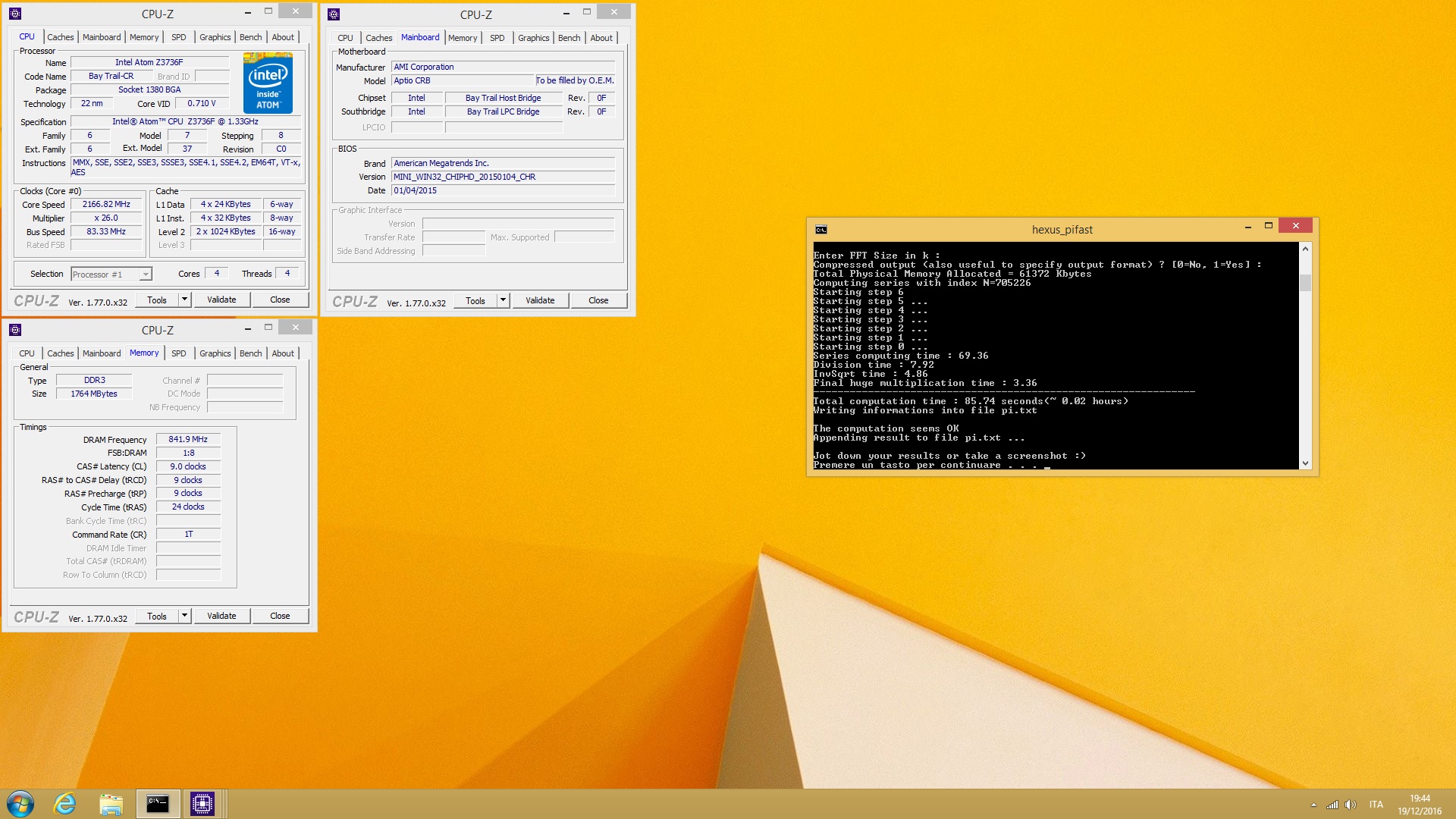Open Caches tab in Memory window
The image size is (1456, 819).
61,353
